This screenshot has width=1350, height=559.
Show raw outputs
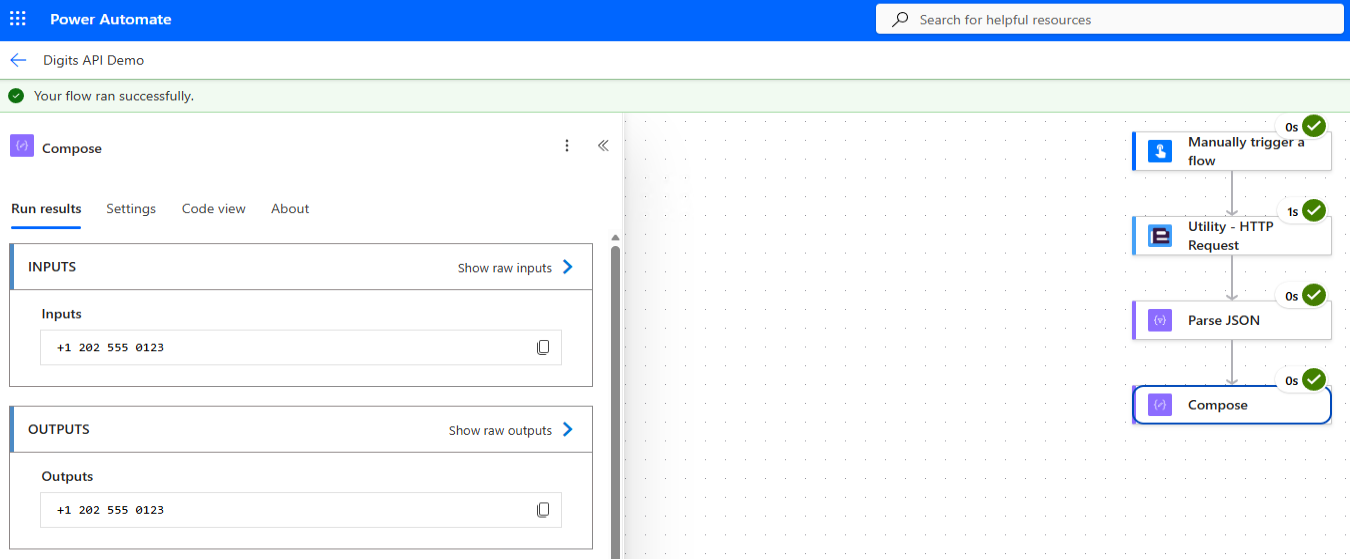[x=500, y=430]
